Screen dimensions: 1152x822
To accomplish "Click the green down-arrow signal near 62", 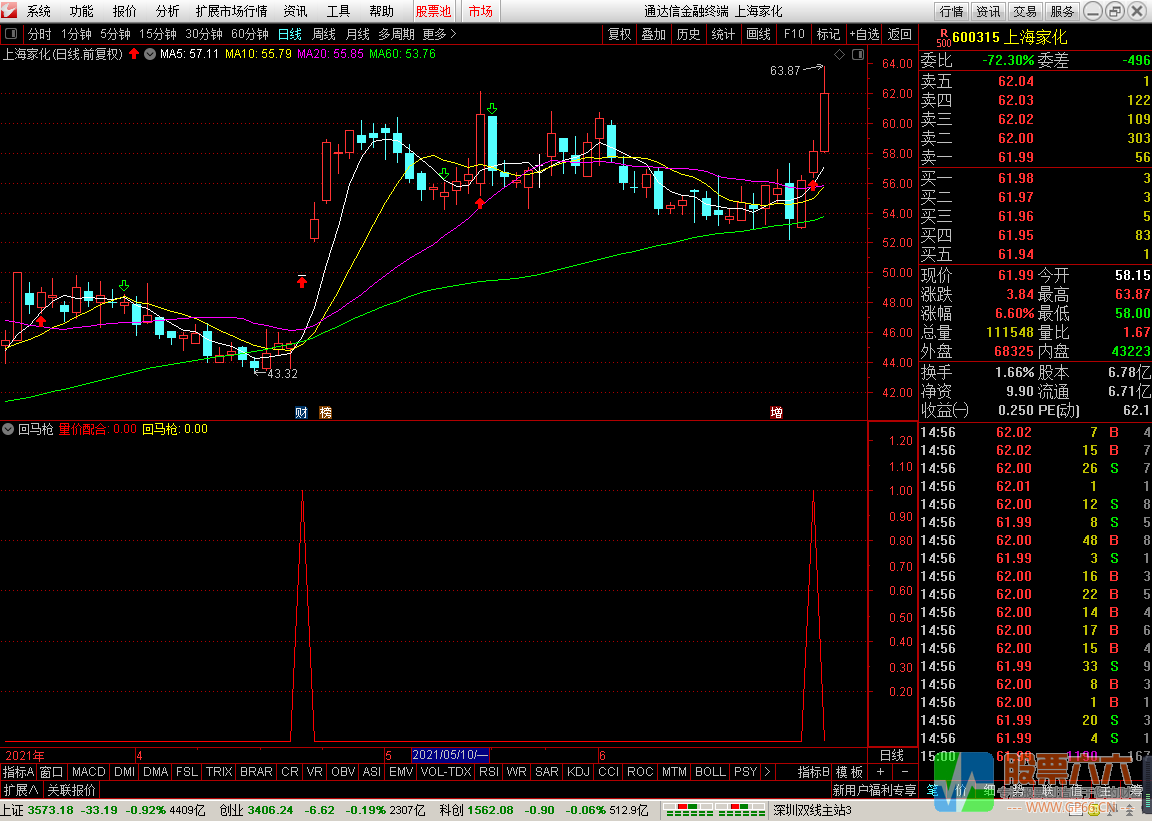I will pos(492,109).
